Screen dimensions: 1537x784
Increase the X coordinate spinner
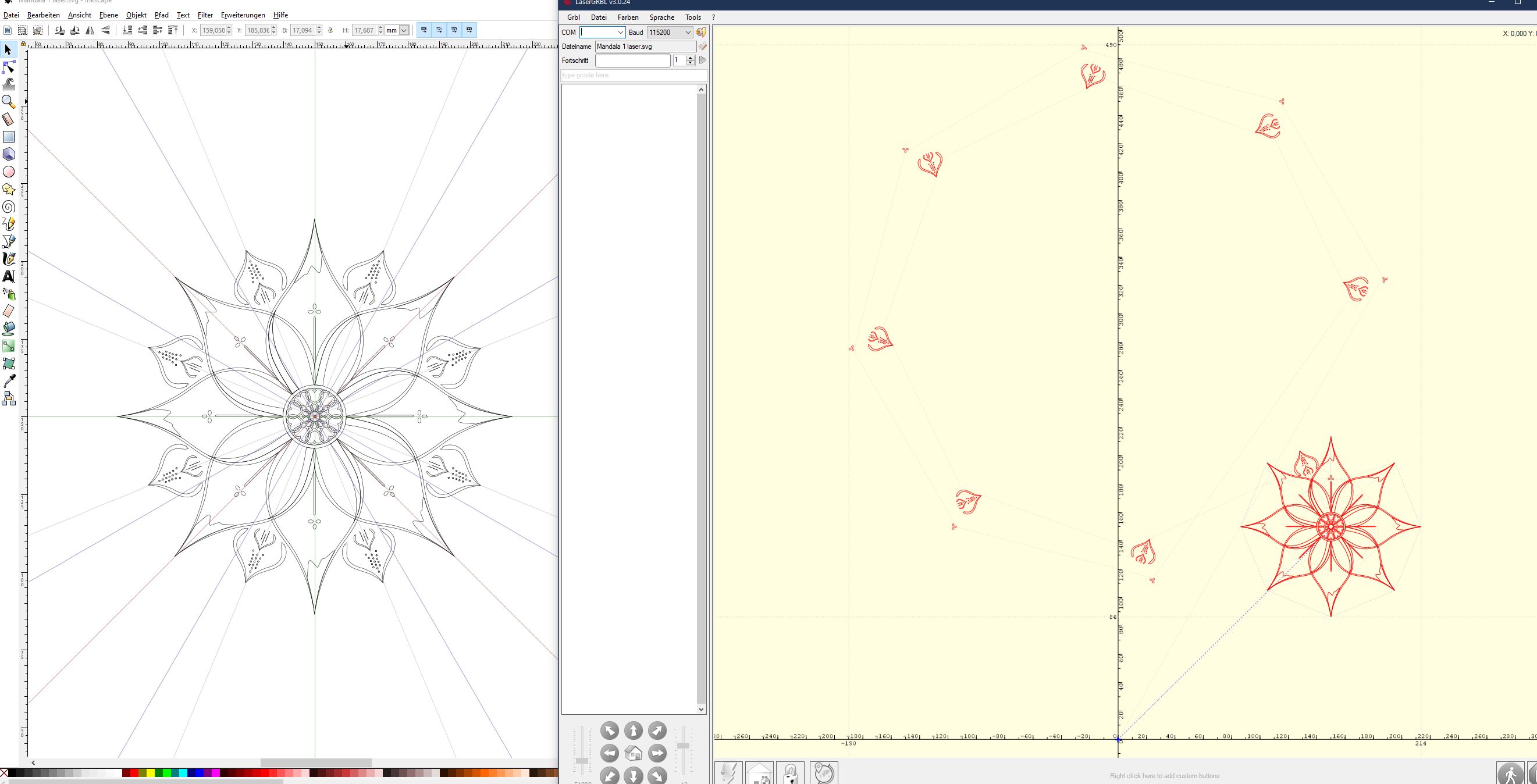229,27
